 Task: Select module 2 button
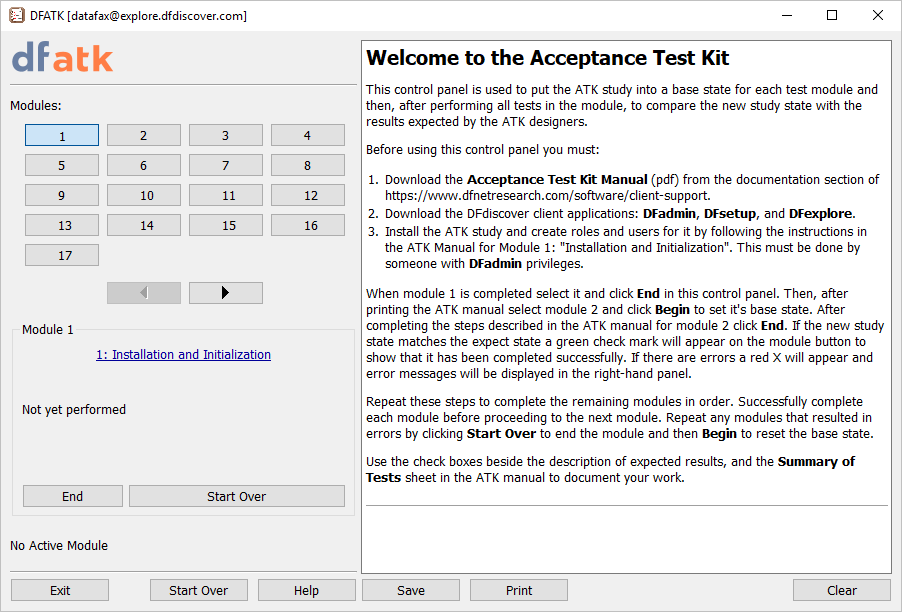(144, 136)
